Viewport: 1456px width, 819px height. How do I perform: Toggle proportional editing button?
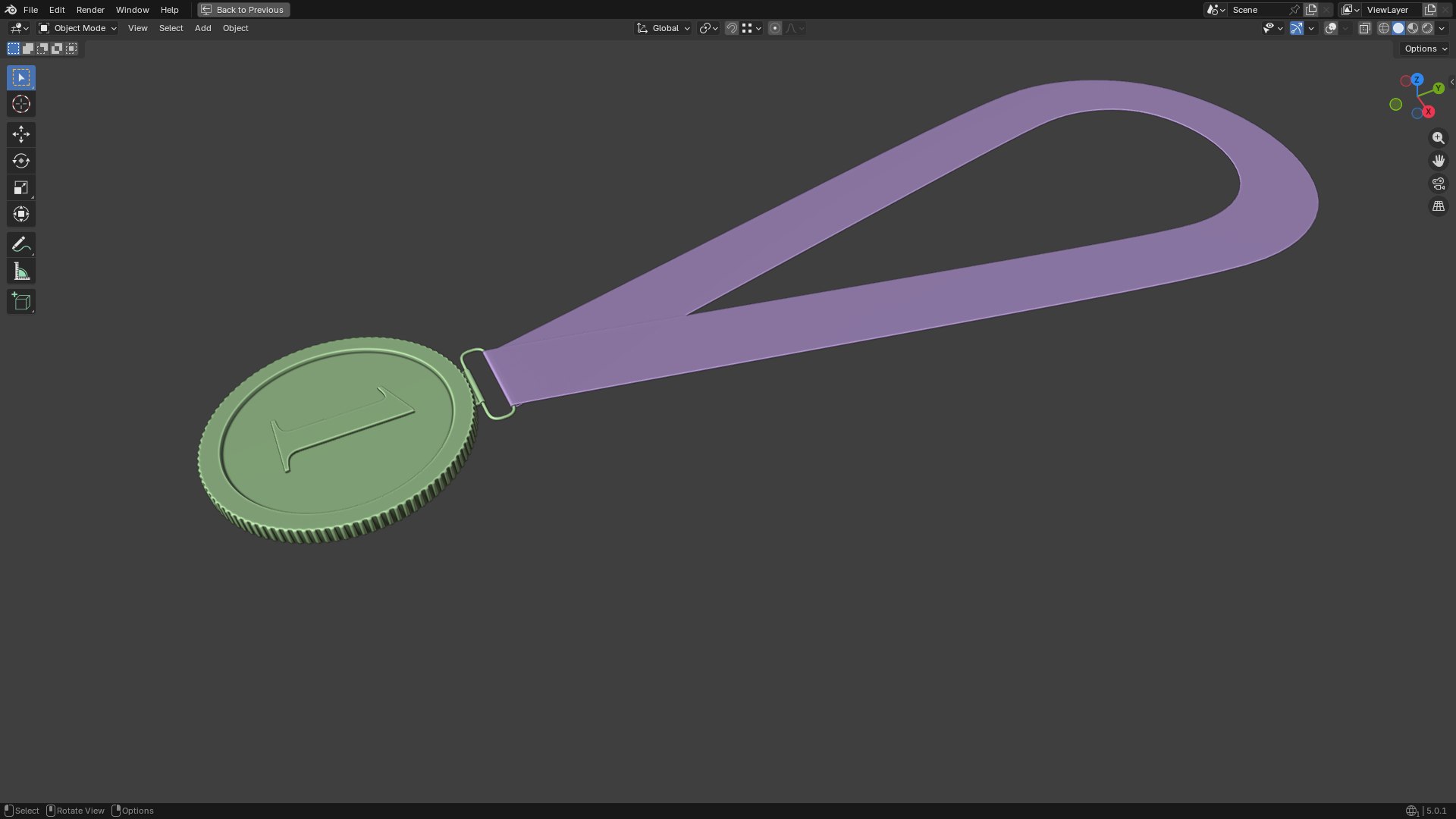(774, 28)
